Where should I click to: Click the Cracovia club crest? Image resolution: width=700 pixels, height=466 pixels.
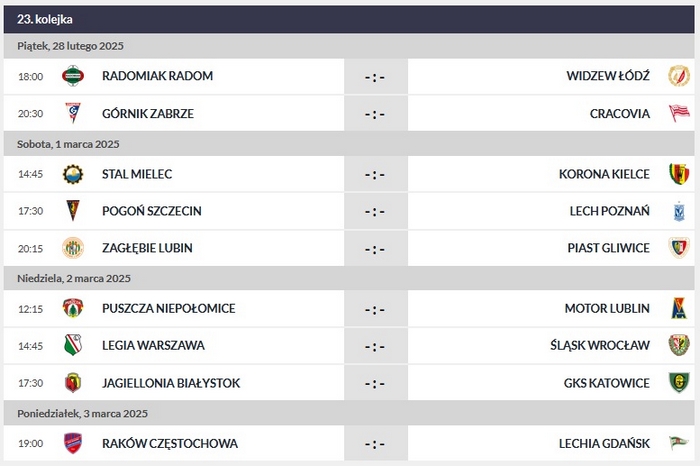(679, 113)
